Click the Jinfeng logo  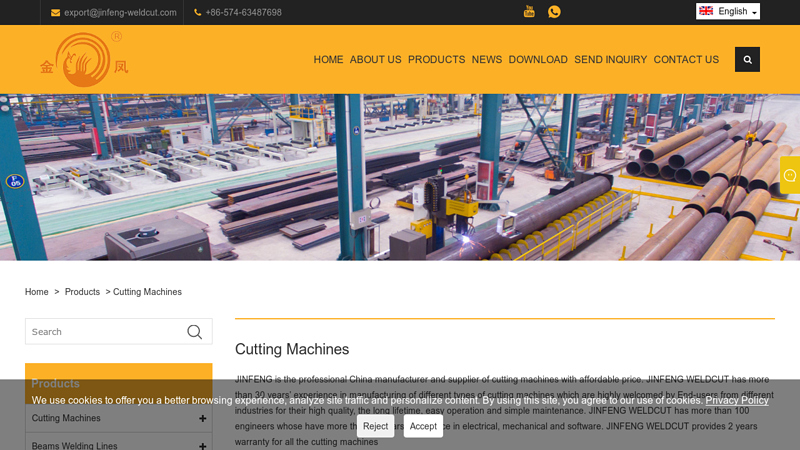(84, 60)
